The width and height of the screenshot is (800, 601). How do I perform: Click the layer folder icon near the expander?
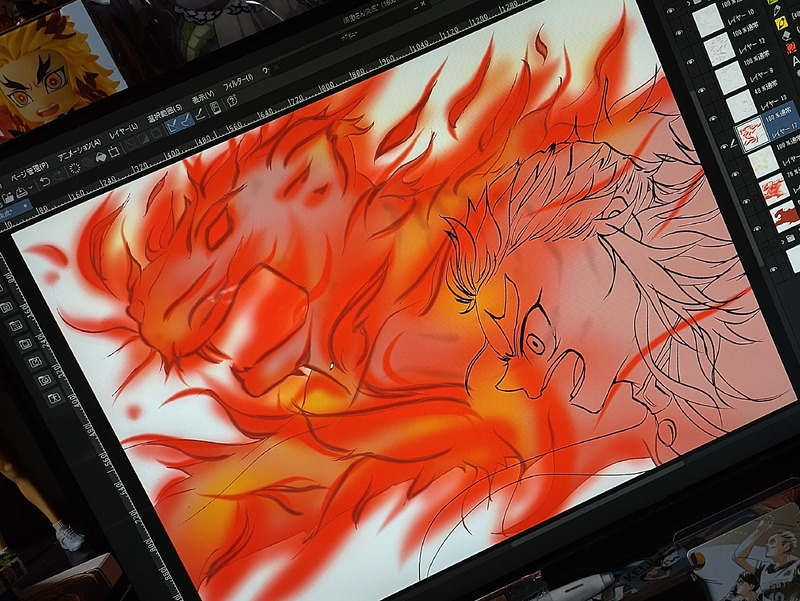coord(791,238)
